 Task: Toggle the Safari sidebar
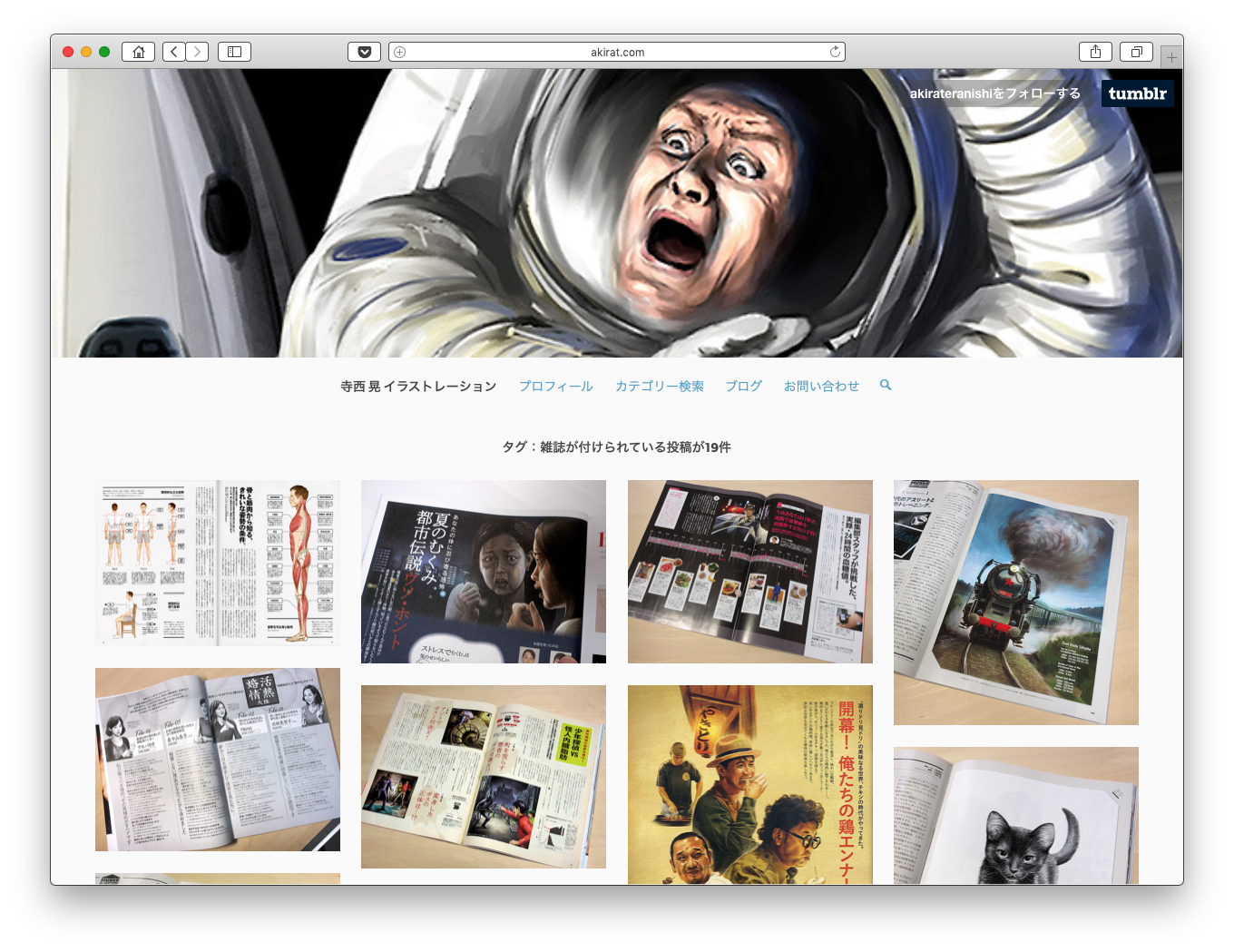pyautogui.click(x=234, y=52)
